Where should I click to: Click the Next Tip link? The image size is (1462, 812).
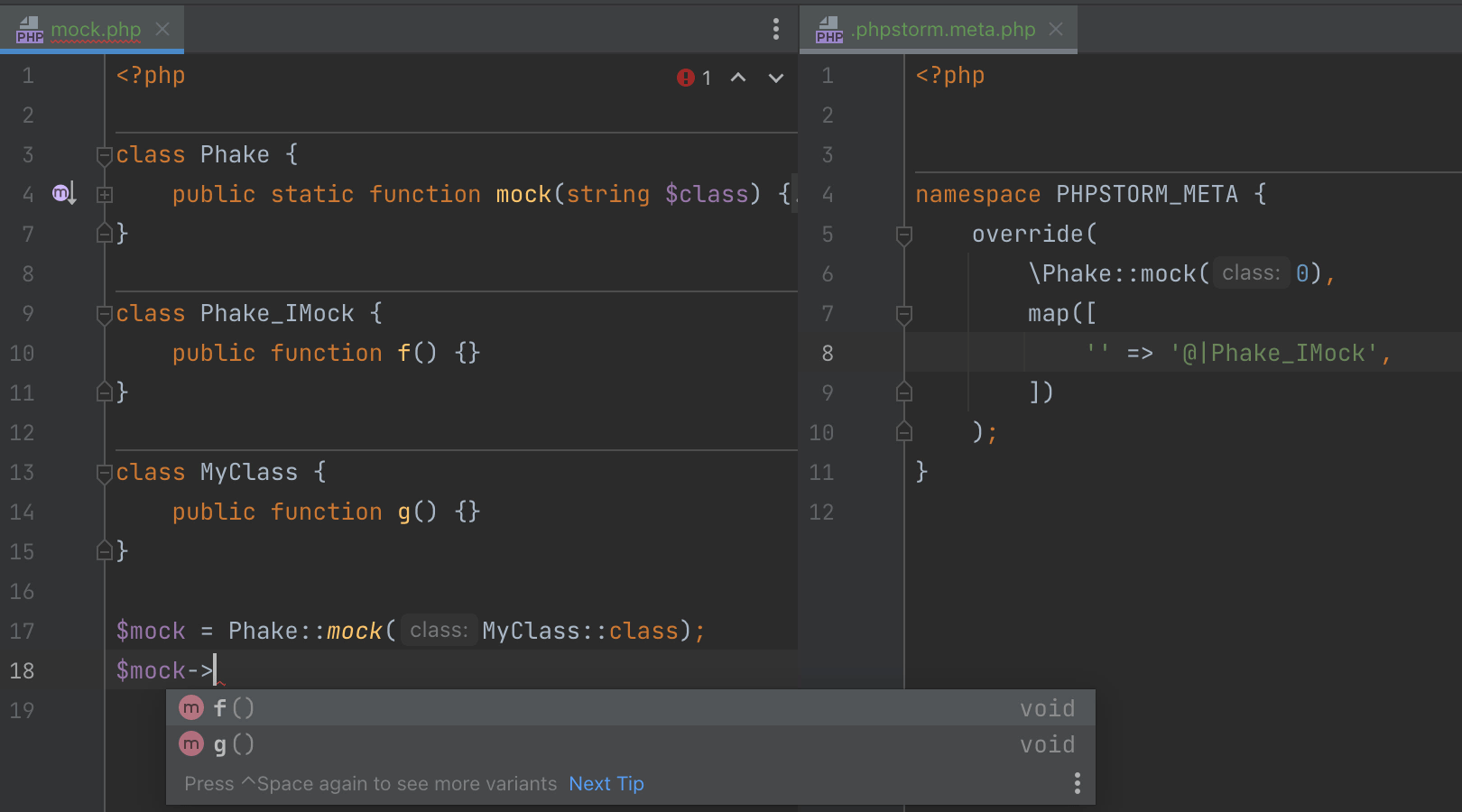click(606, 784)
